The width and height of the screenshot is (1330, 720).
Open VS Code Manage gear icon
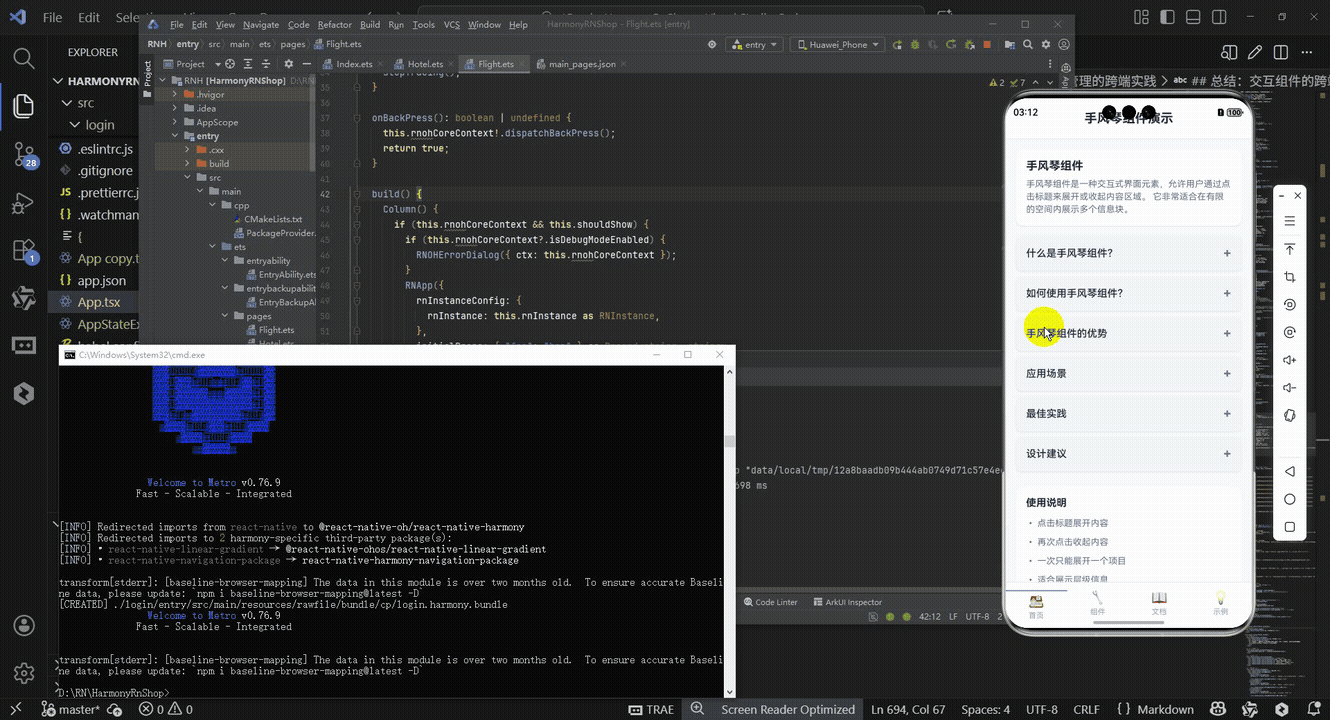(x=24, y=673)
